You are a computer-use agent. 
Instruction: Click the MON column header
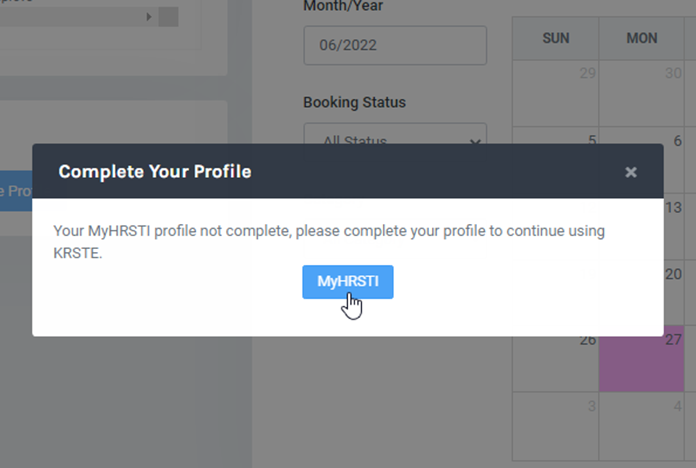coord(641,38)
